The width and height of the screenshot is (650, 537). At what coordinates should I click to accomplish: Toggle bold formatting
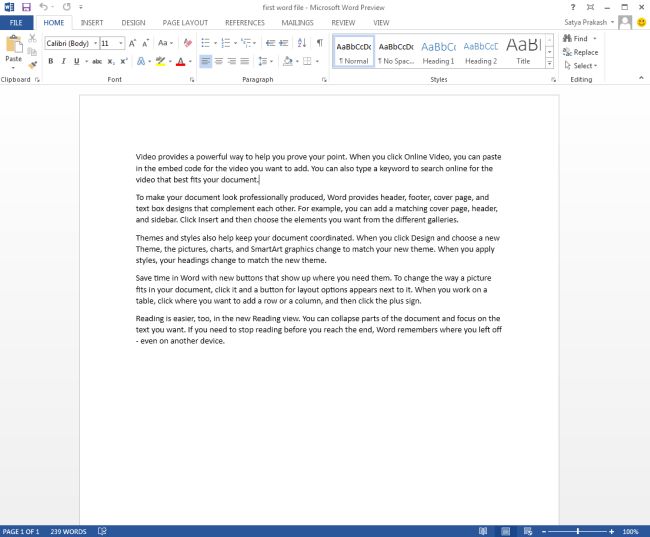51,61
